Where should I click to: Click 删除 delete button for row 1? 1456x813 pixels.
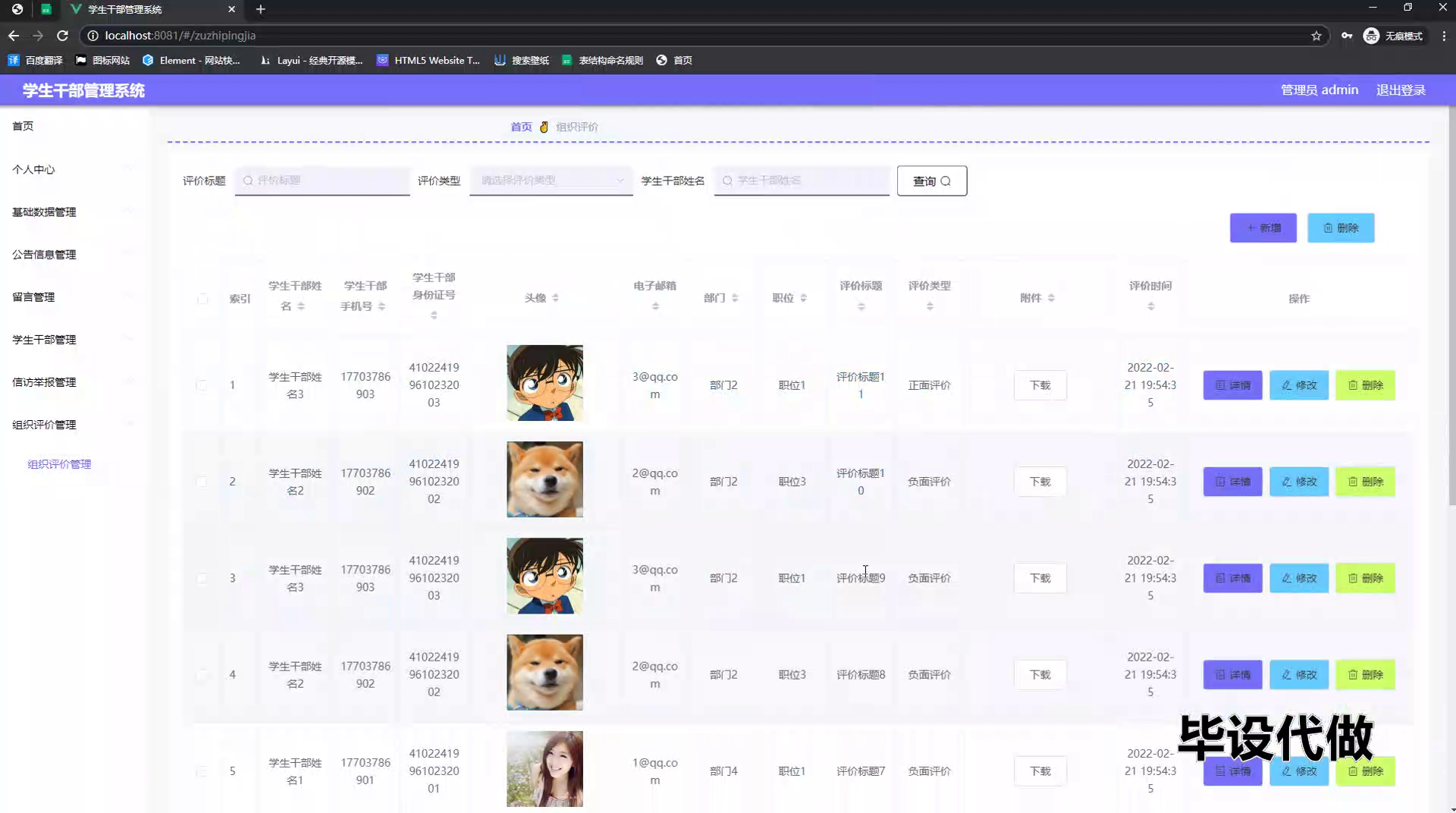pyautogui.click(x=1365, y=385)
